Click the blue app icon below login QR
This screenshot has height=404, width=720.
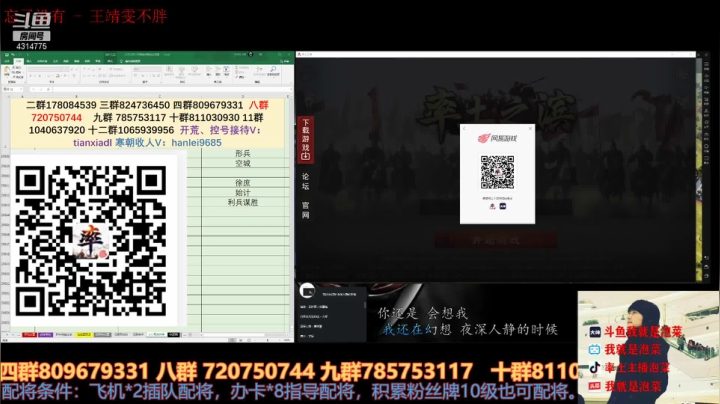pyautogui.click(x=503, y=207)
